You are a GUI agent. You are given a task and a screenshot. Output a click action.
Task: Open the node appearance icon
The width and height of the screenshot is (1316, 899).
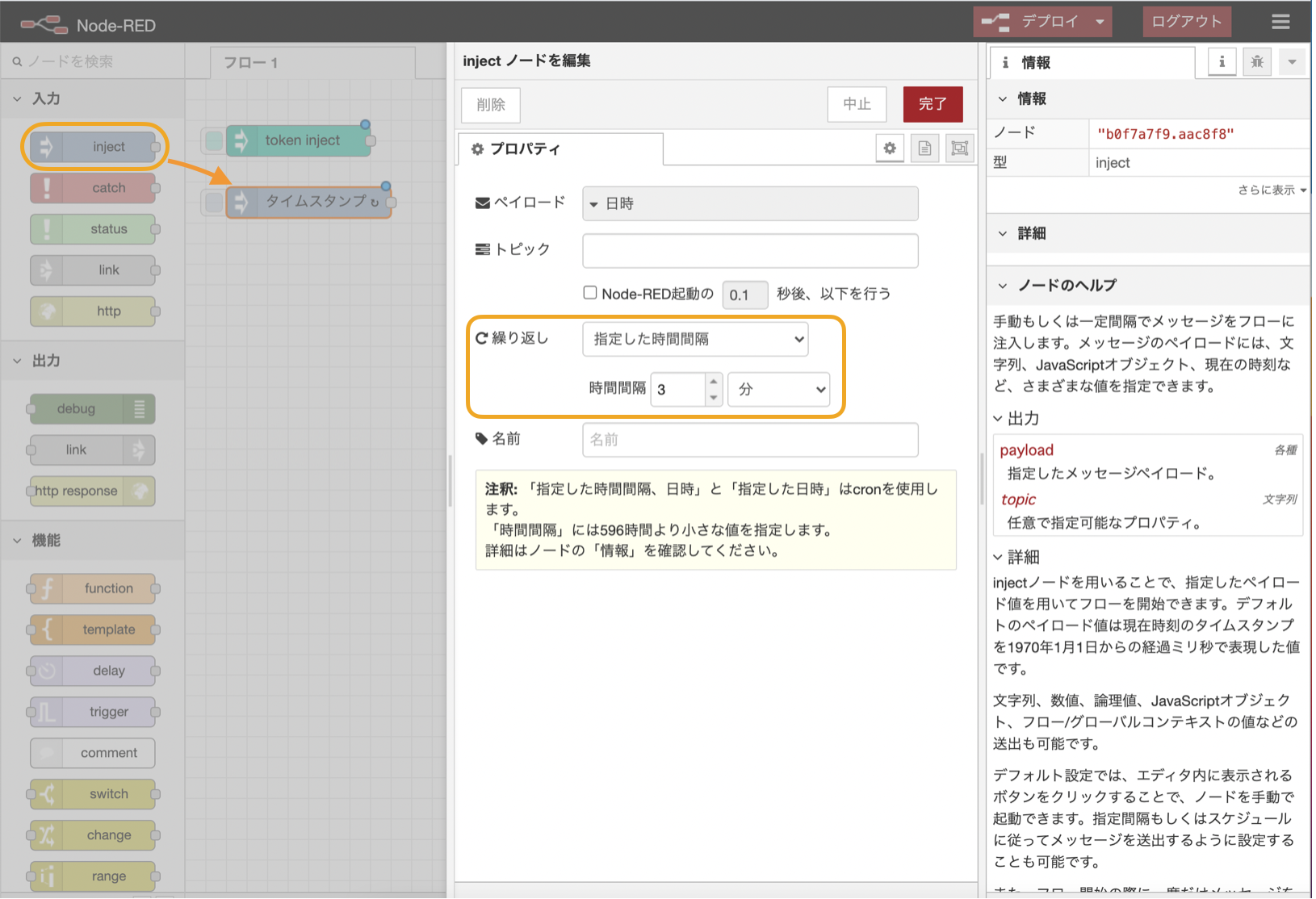point(959,148)
